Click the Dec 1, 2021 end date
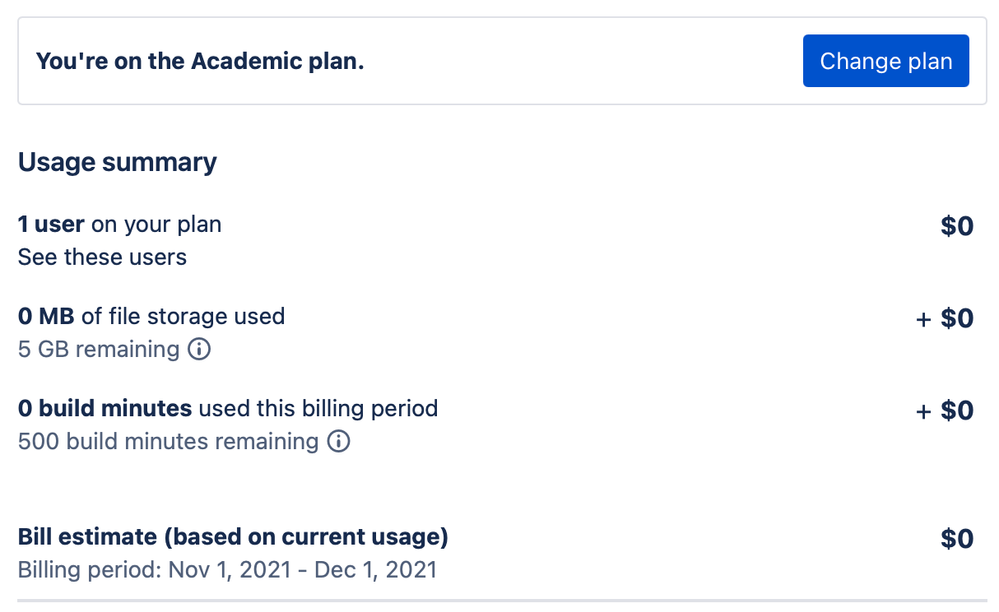999x612 pixels. (375, 570)
